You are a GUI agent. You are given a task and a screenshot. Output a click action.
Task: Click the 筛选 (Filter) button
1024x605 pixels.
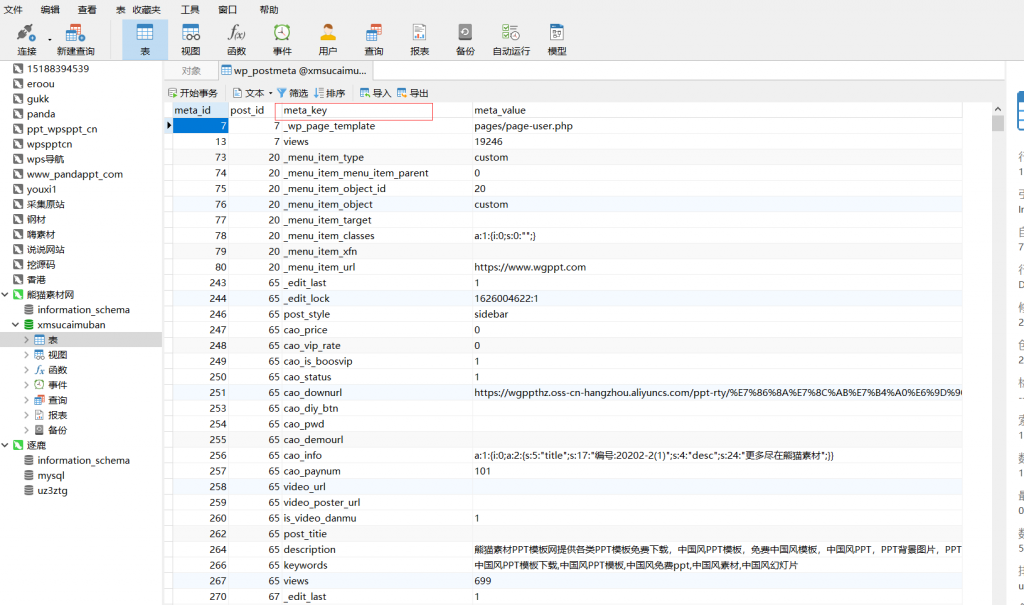(292, 93)
